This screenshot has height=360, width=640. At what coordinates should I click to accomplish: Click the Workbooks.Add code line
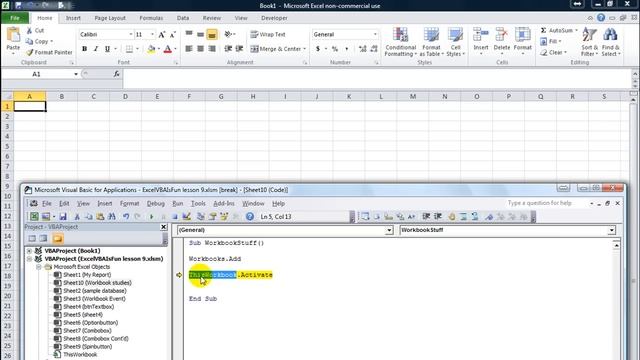215,259
